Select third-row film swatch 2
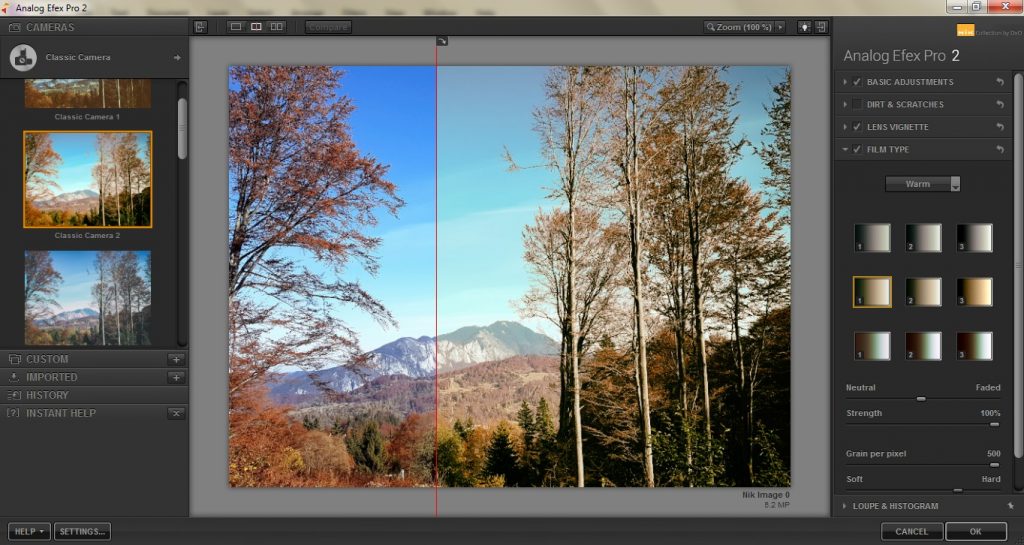The width and height of the screenshot is (1024, 545). pos(923,346)
